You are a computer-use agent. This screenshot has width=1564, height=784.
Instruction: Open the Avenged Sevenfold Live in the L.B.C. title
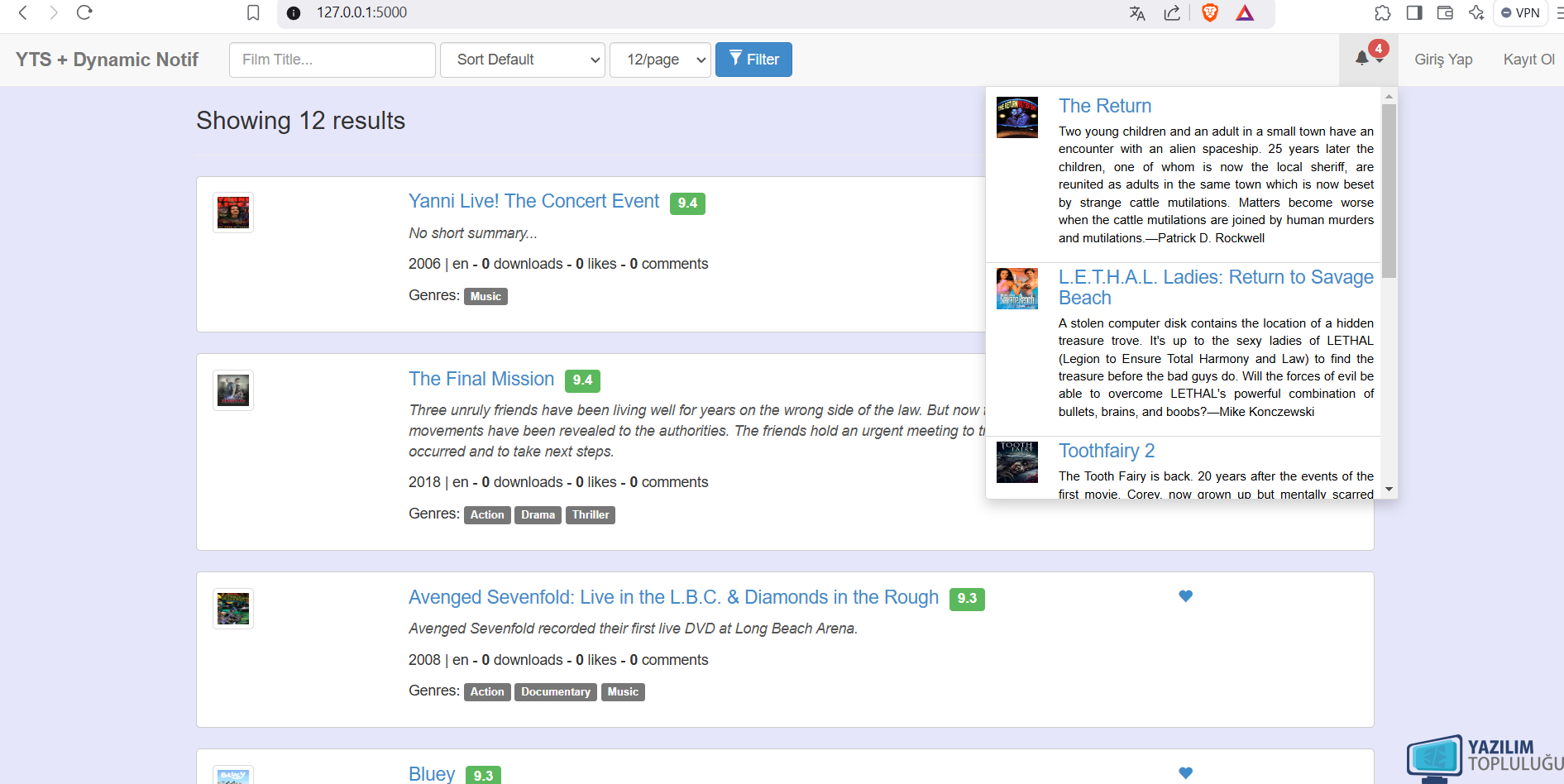[x=673, y=597]
